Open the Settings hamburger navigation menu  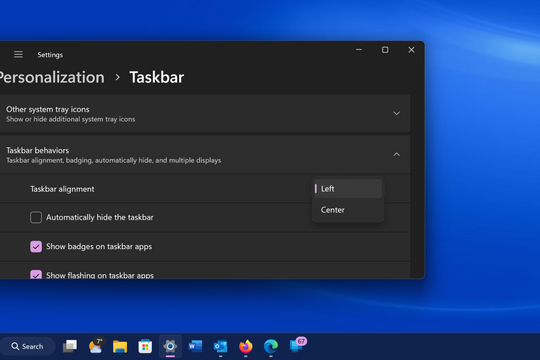(18, 54)
